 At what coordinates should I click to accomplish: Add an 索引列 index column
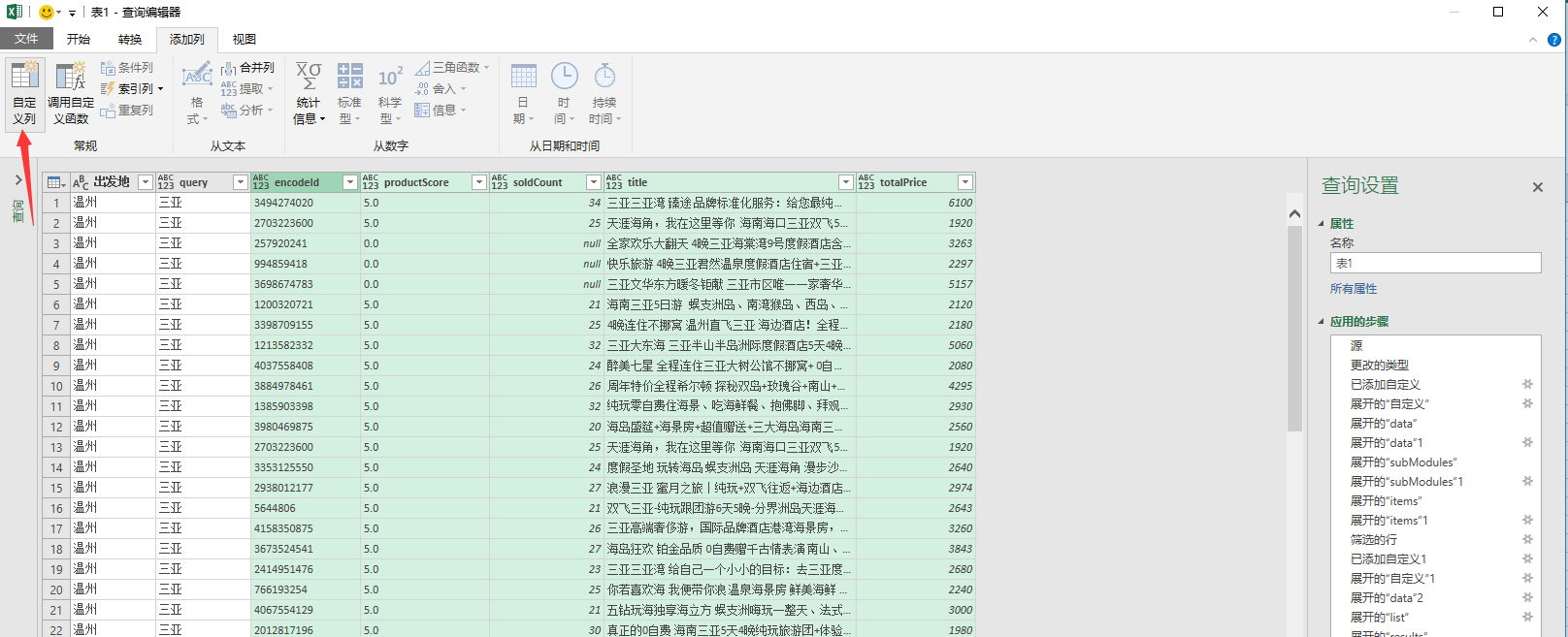[x=132, y=89]
